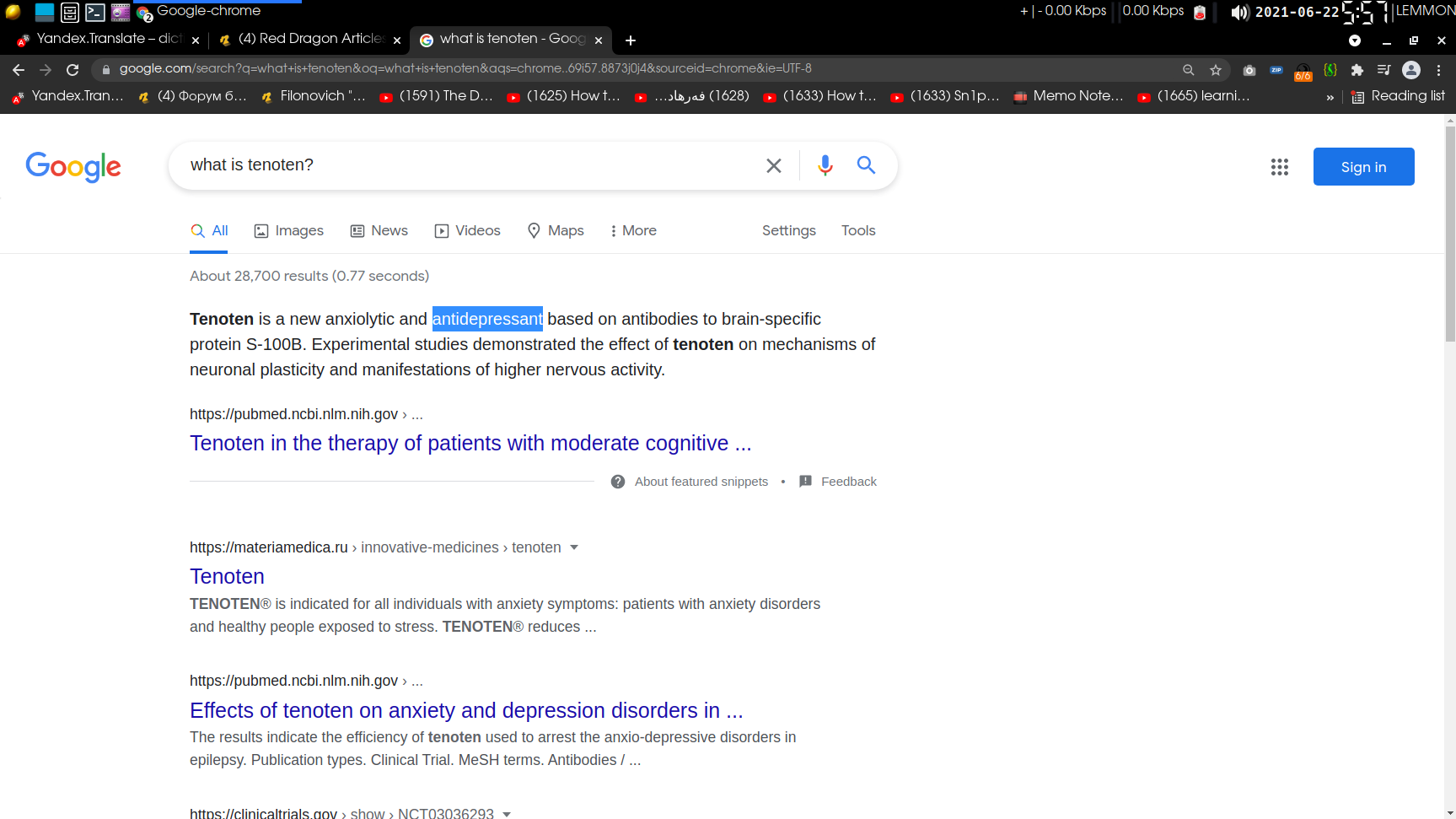Open the Chrome extensions puzzle icon
This screenshot has height=819, width=1456.
pos(1357,70)
